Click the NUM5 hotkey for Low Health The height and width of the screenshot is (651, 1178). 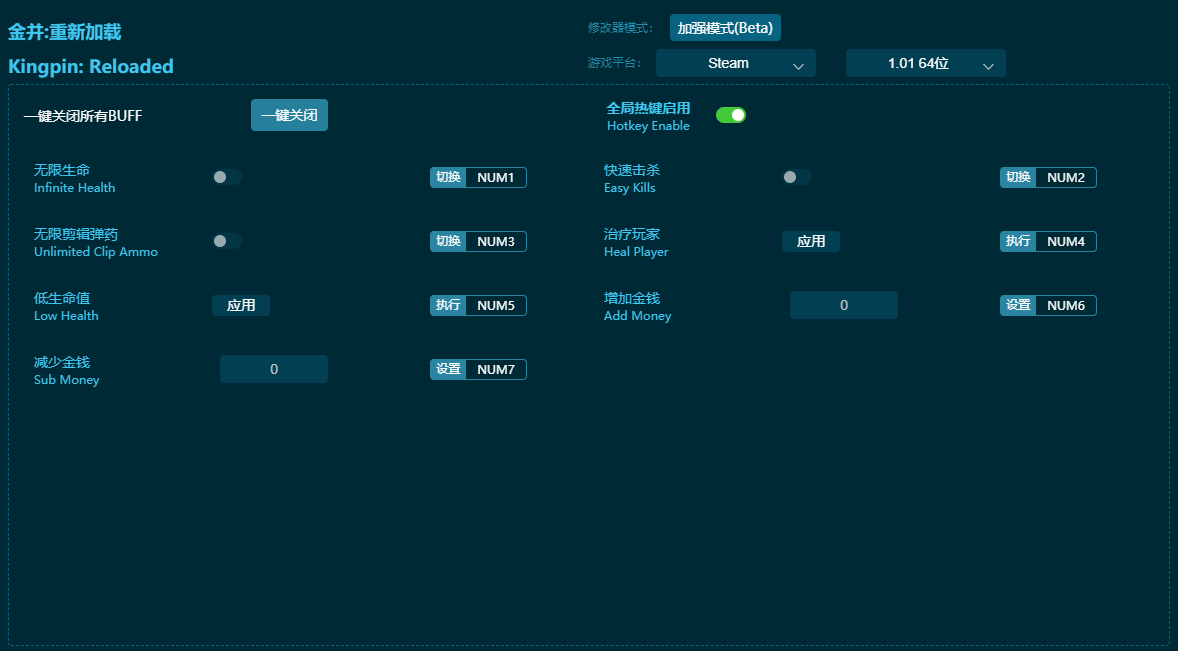click(496, 305)
